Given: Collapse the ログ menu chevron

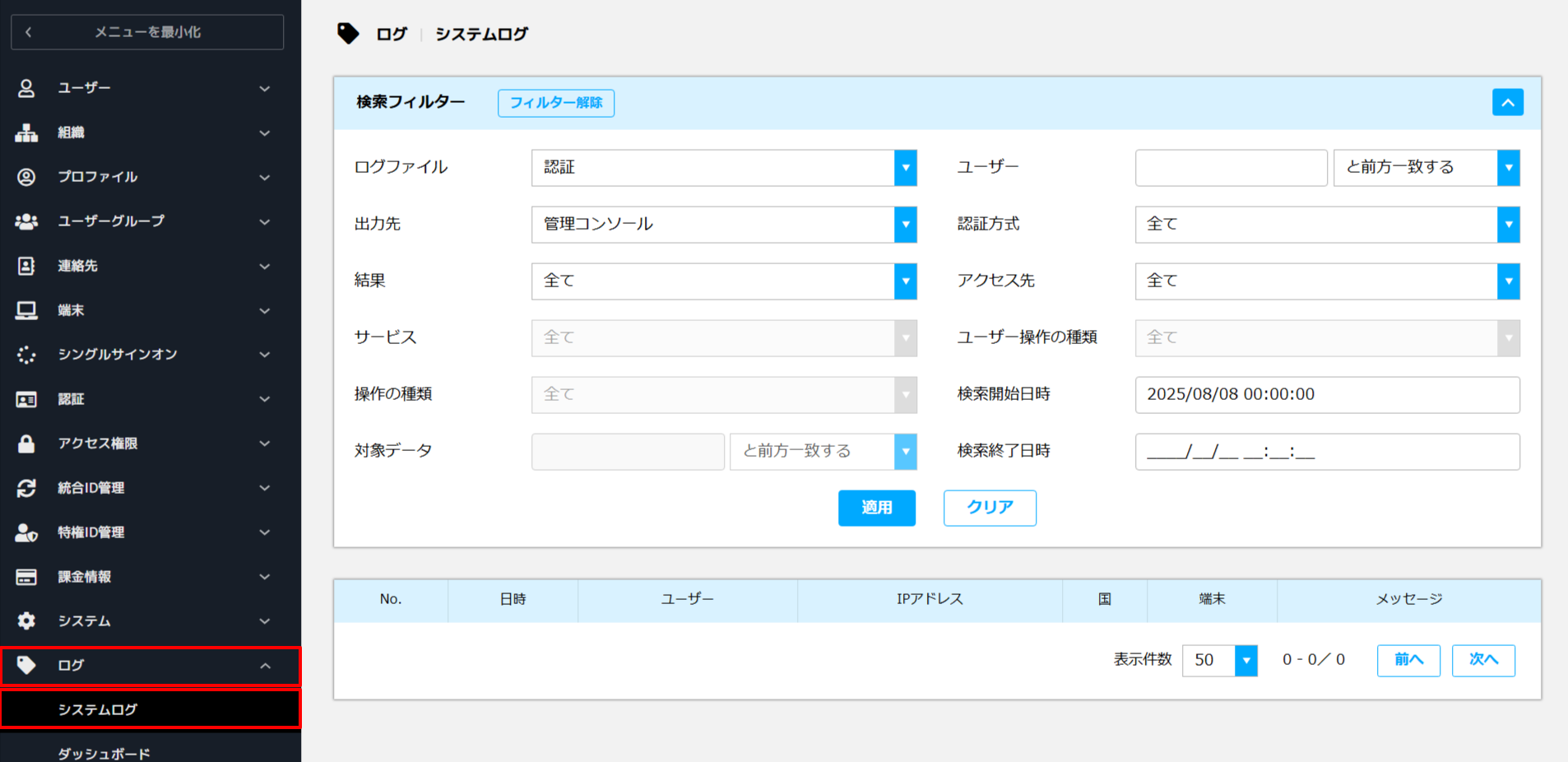Looking at the screenshot, I should pyautogui.click(x=265, y=666).
